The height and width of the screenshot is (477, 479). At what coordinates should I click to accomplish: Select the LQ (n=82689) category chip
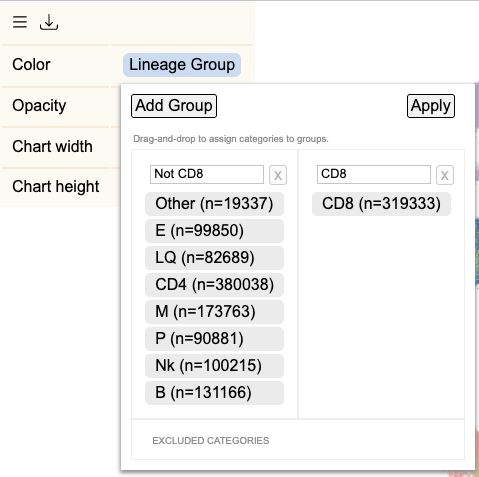pyautogui.click(x=214, y=258)
